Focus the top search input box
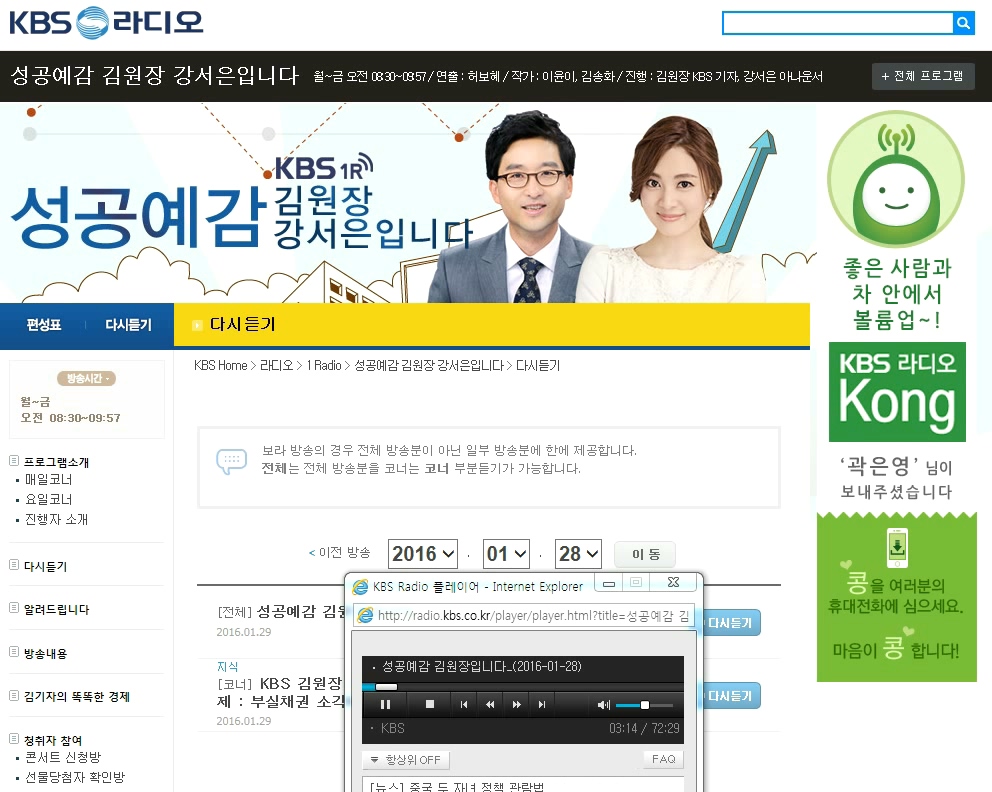 point(838,23)
